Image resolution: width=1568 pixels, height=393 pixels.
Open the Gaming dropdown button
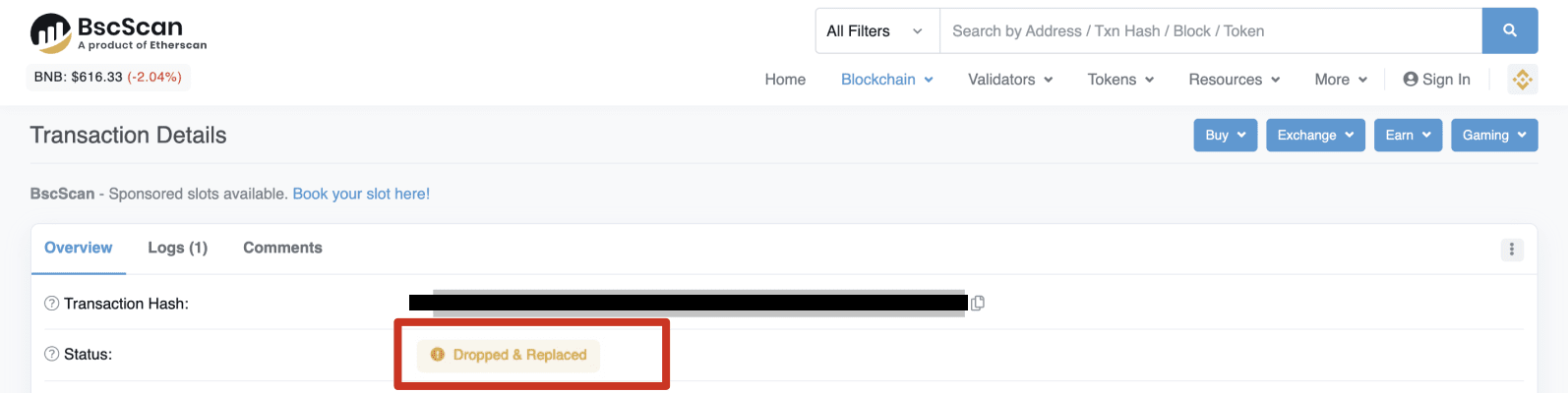tap(1494, 136)
